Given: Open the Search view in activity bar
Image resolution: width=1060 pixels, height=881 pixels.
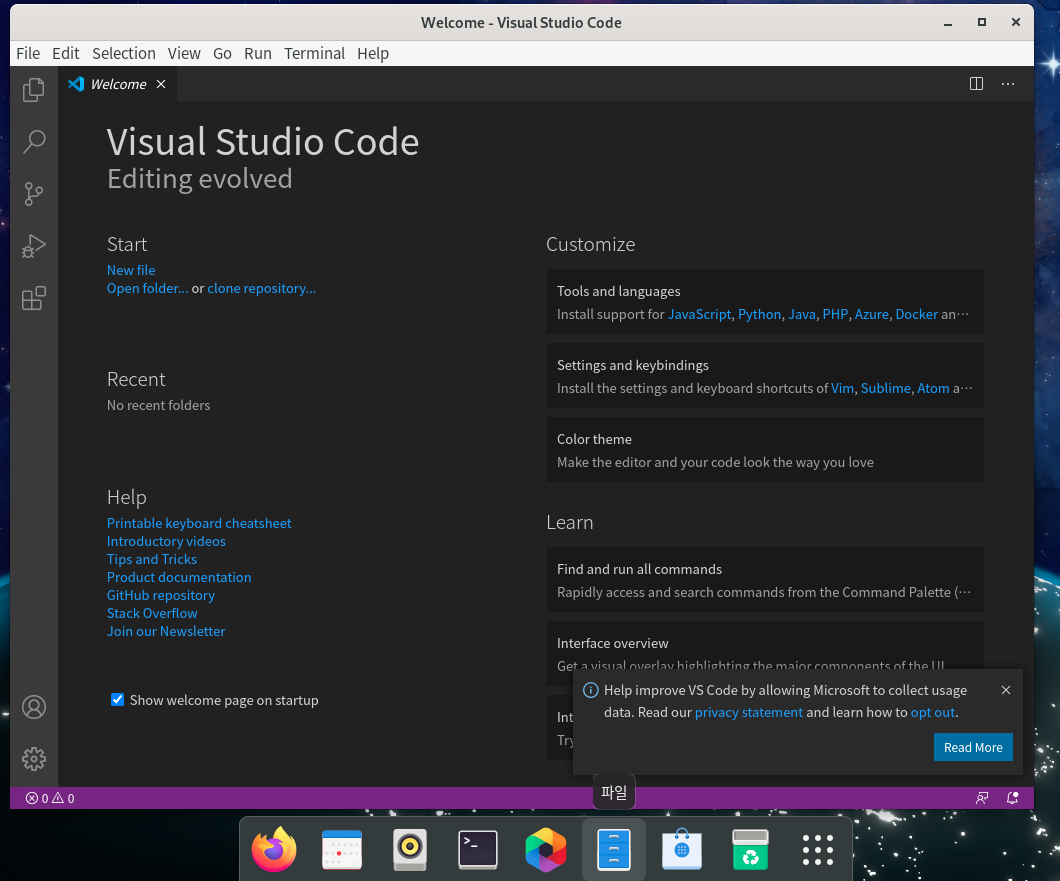Looking at the screenshot, I should [x=34, y=141].
